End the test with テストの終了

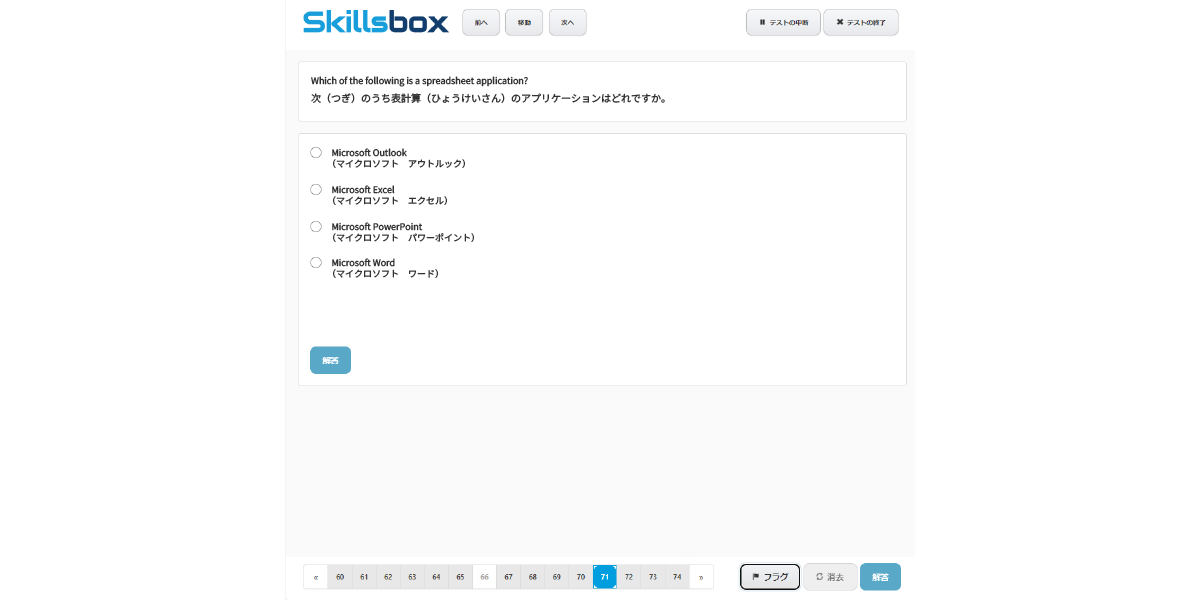pyautogui.click(x=861, y=22)
